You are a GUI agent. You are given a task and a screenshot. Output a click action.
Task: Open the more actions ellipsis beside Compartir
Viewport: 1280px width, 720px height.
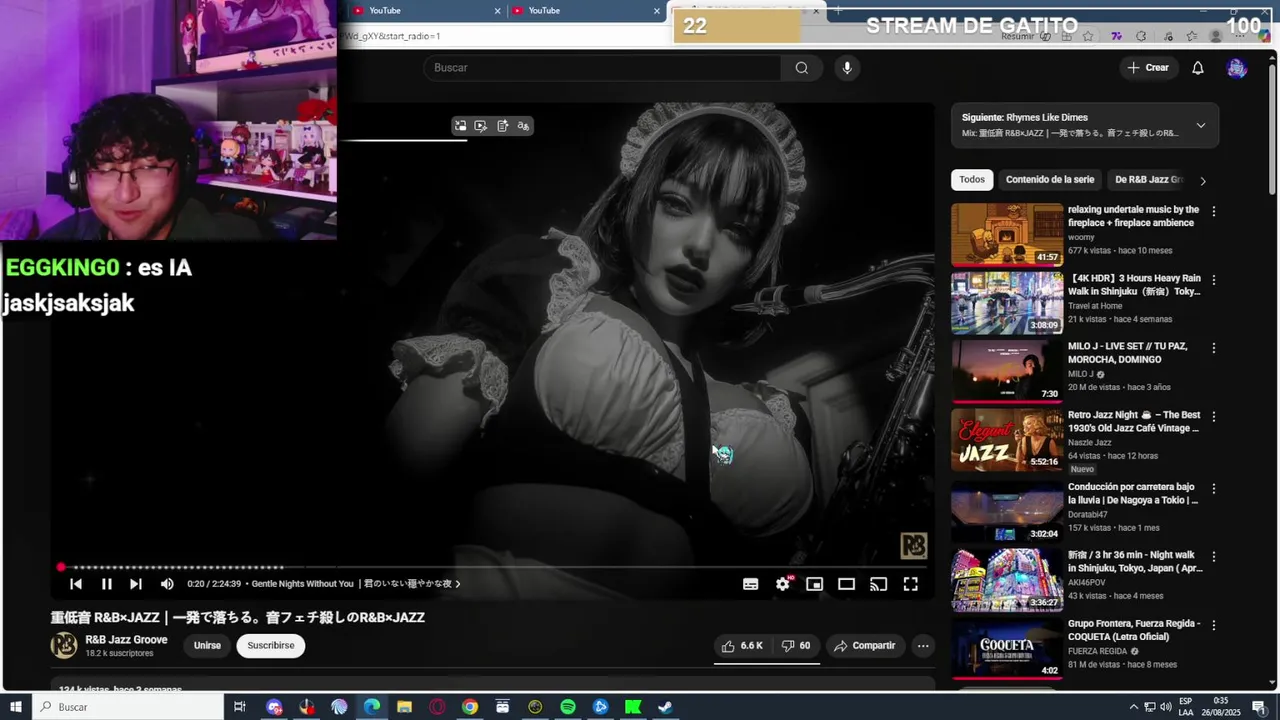click(x=923, y=646)
